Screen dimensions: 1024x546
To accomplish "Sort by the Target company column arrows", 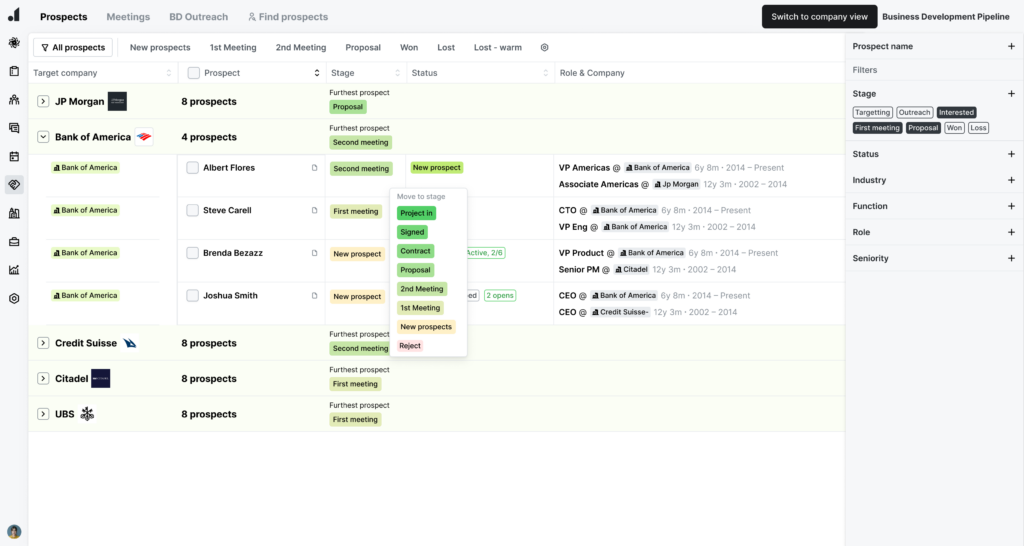I will pyautogui.click(x=168, y=73).
